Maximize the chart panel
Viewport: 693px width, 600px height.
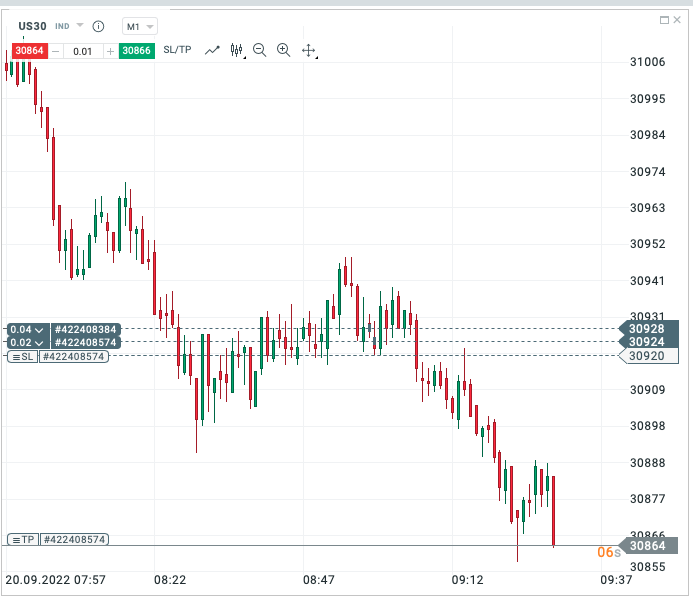click(664, 20)
